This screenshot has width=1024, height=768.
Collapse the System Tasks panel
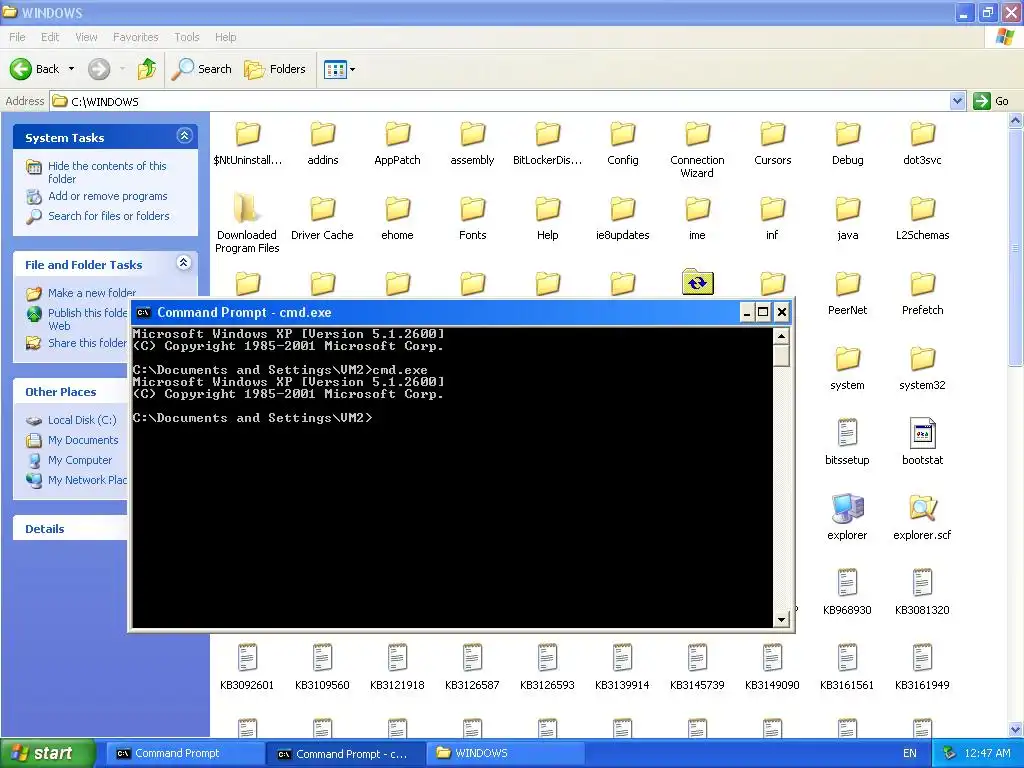pos(184,136)
